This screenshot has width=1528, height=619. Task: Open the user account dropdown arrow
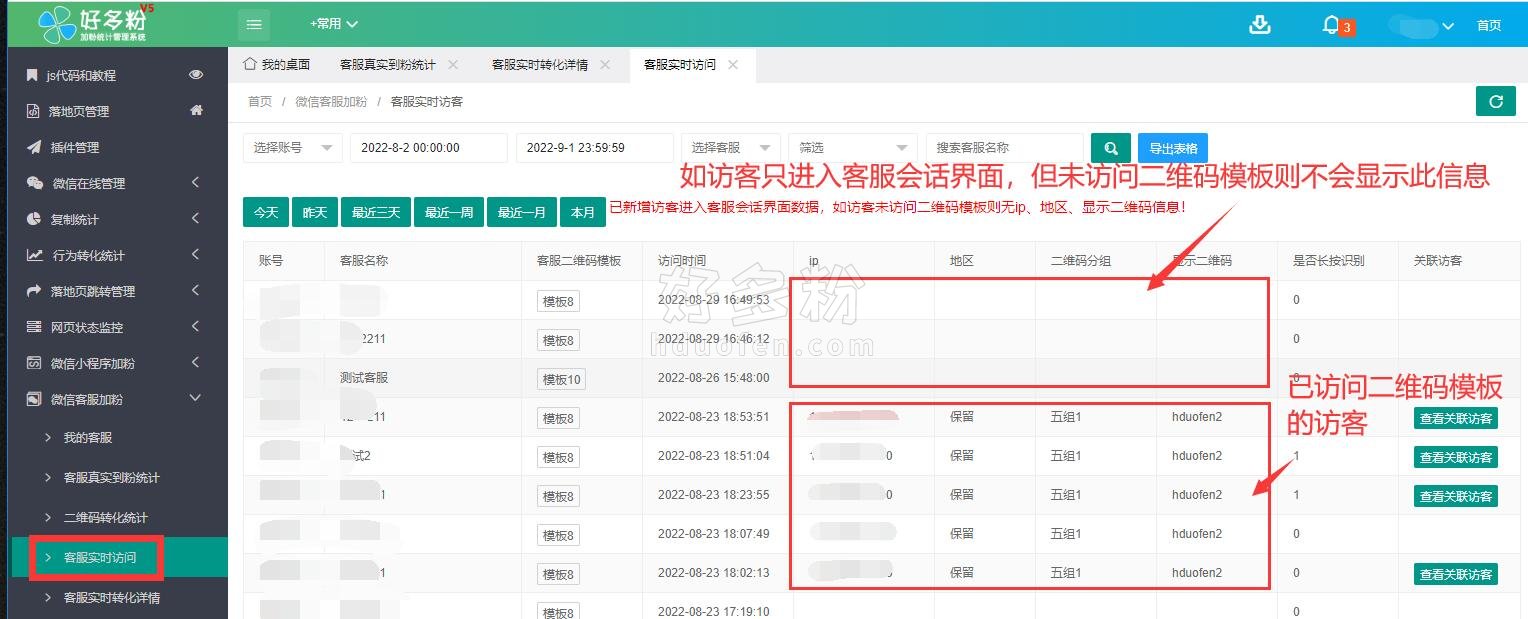(x=1448, y=26)
